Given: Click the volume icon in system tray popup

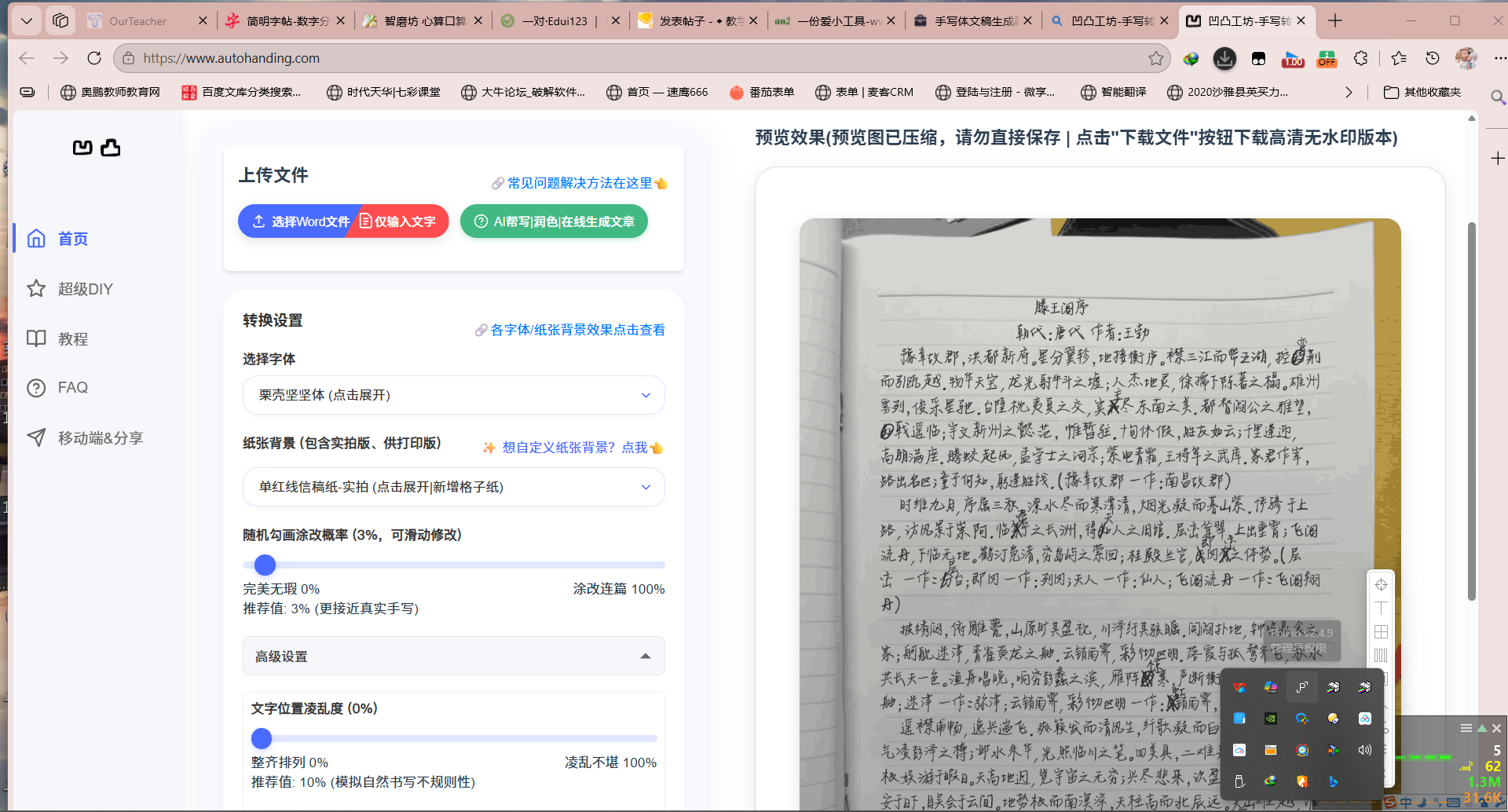Looking at the screenshot, I should pos(1364,750).
